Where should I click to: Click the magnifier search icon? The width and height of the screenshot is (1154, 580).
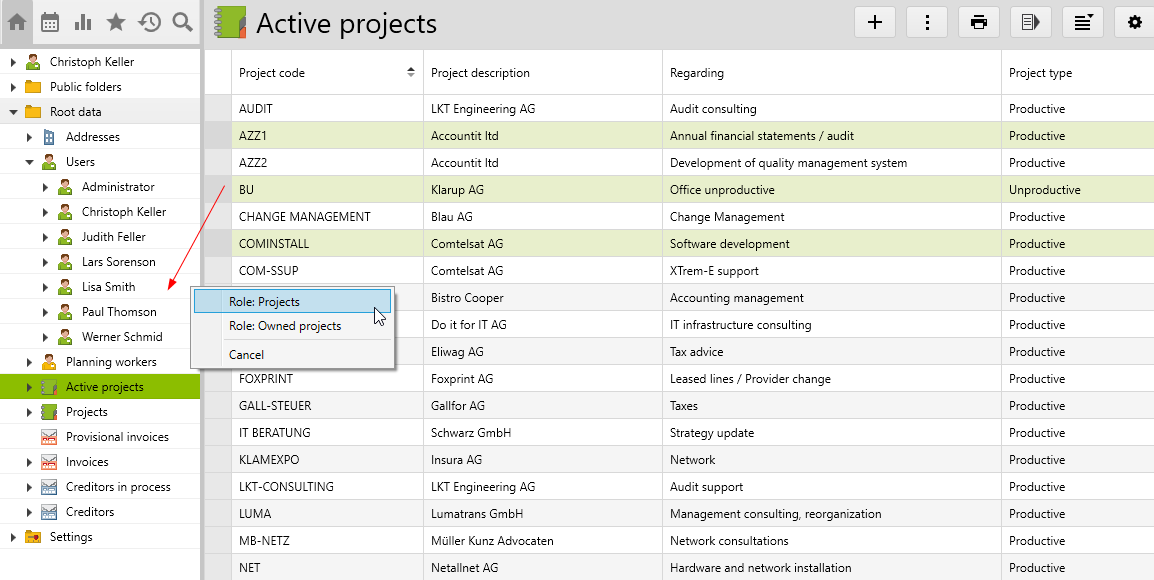click(x=182, y=22)
